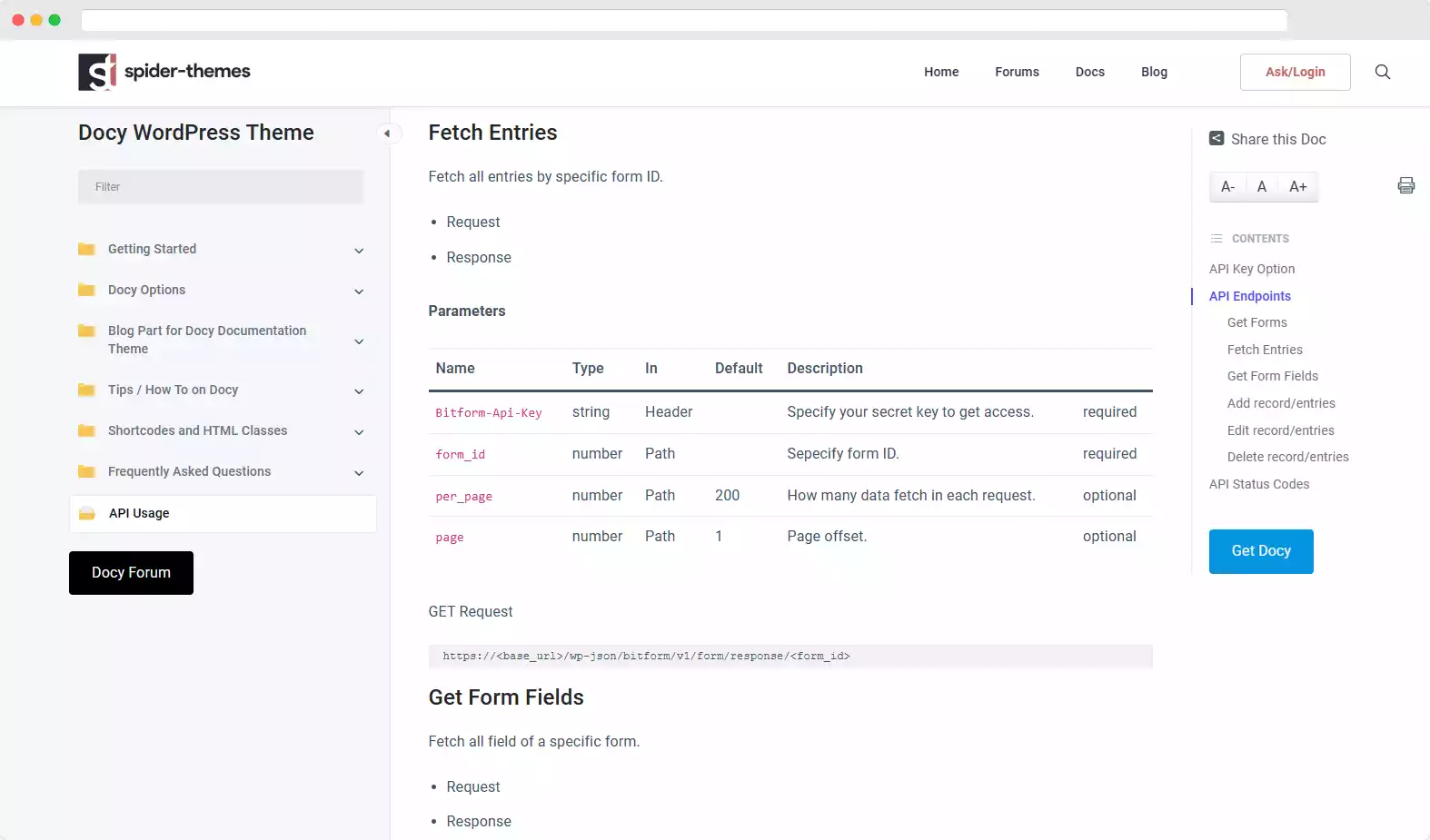1430x840 pixels.
Task: Click the default value 200 cell
Action: tap(727, 495)
